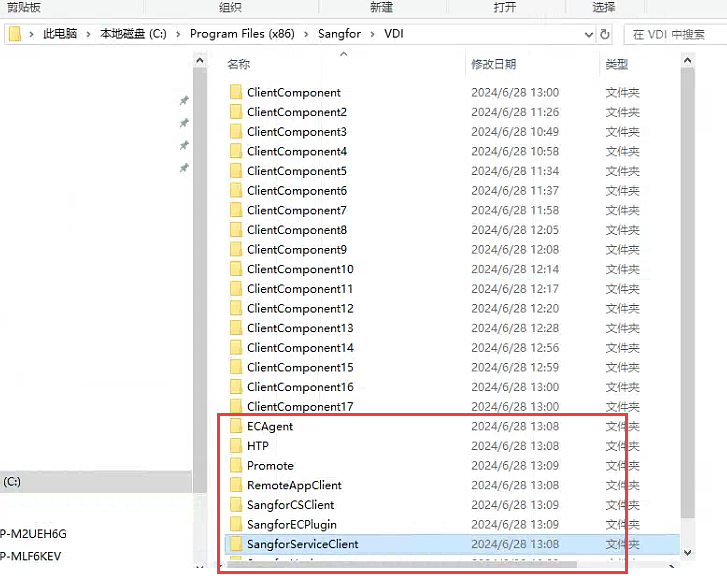The image size is (727, 578).
Task: Click the Promote folder icon
Action: [x=236, y=465]
